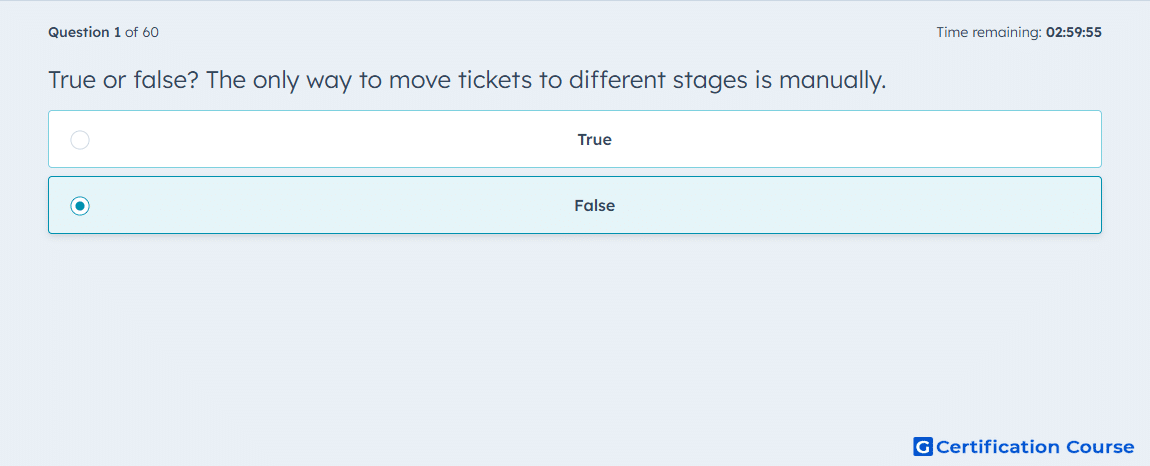The height and width of the screenshot is (466, 1150).
Task: Click the bold False label text
Action: coord(595,206)
